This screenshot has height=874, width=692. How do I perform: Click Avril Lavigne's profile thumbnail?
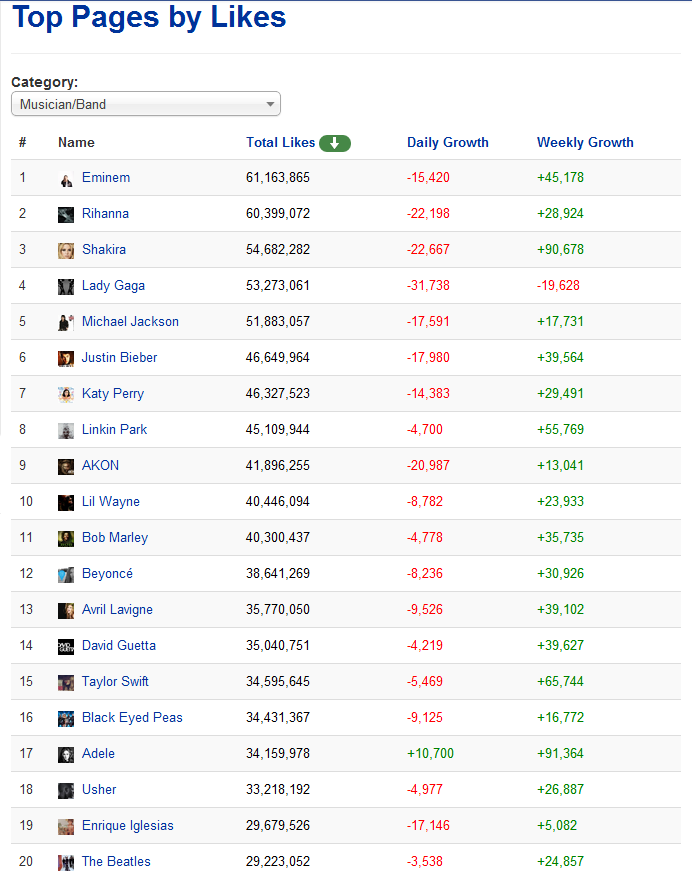[66, 611]
